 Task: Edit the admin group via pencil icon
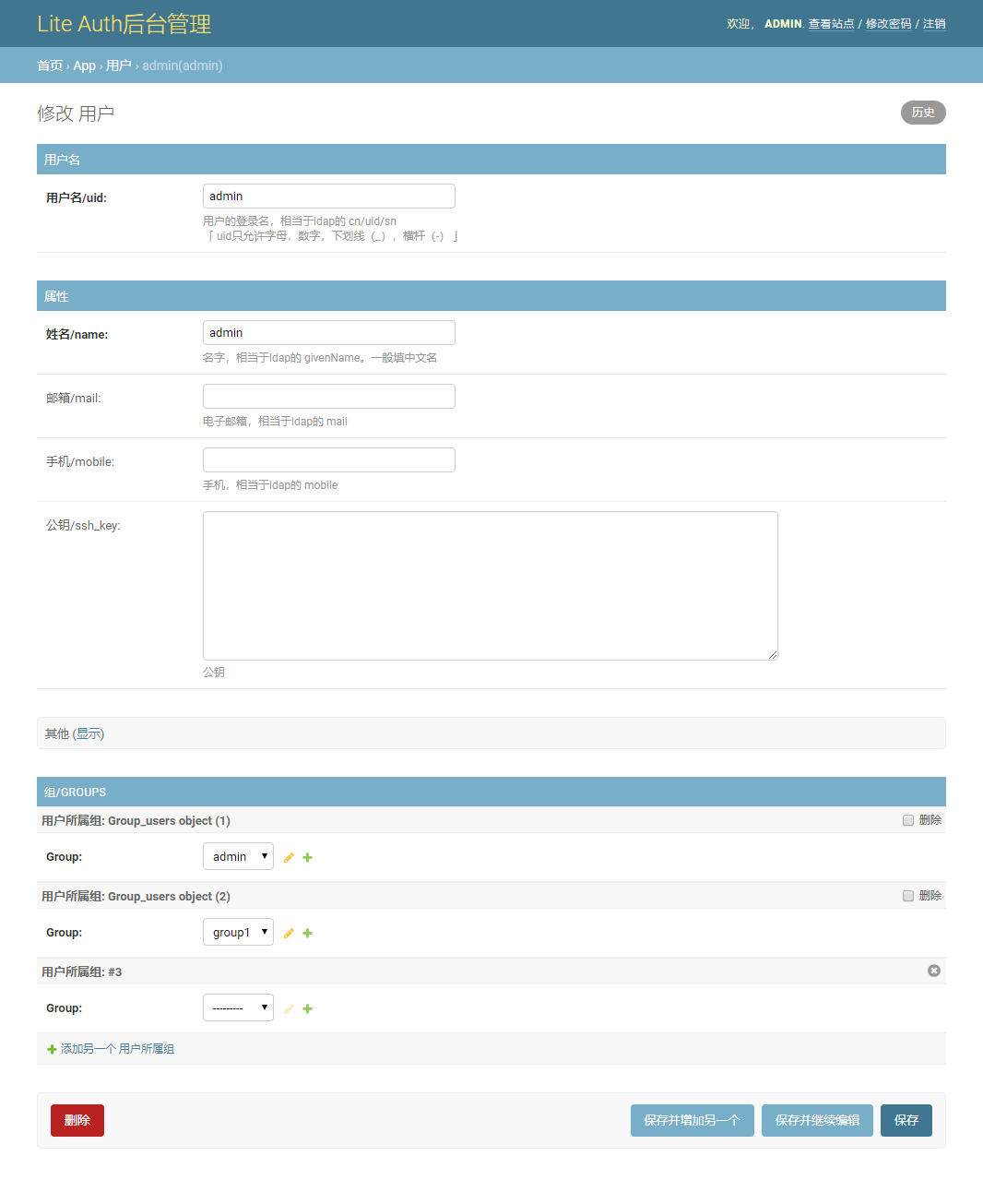pyautogui.click(x=289, y=858)
